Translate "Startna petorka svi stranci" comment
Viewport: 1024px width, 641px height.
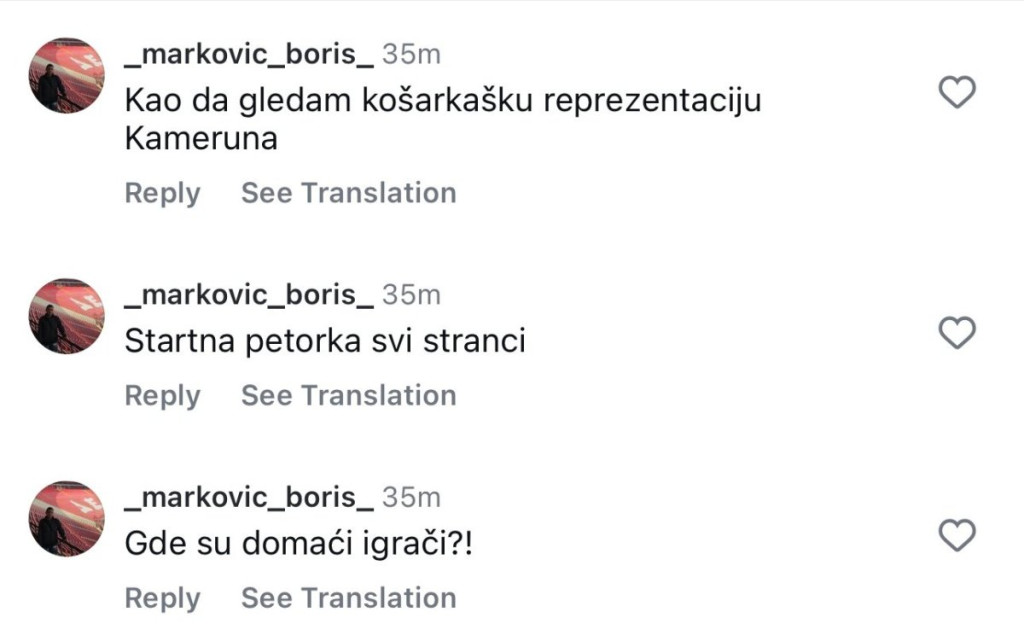point(348,396)
